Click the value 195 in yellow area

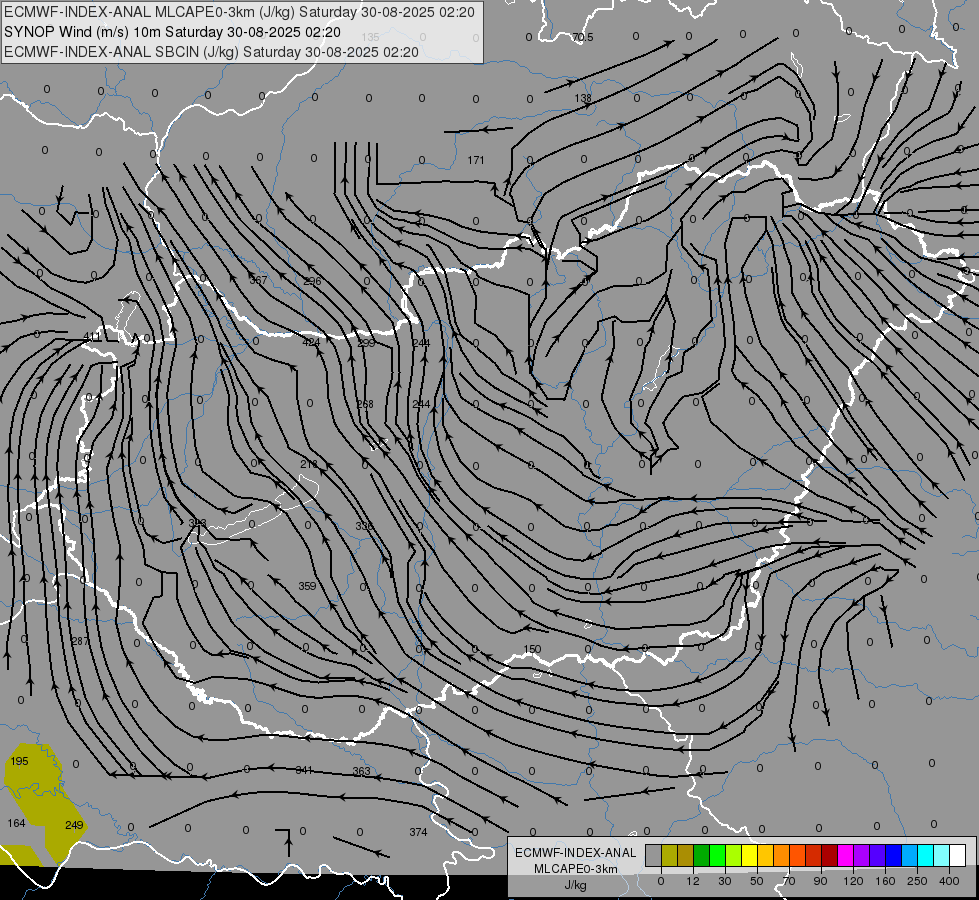(x=19, y=761)
